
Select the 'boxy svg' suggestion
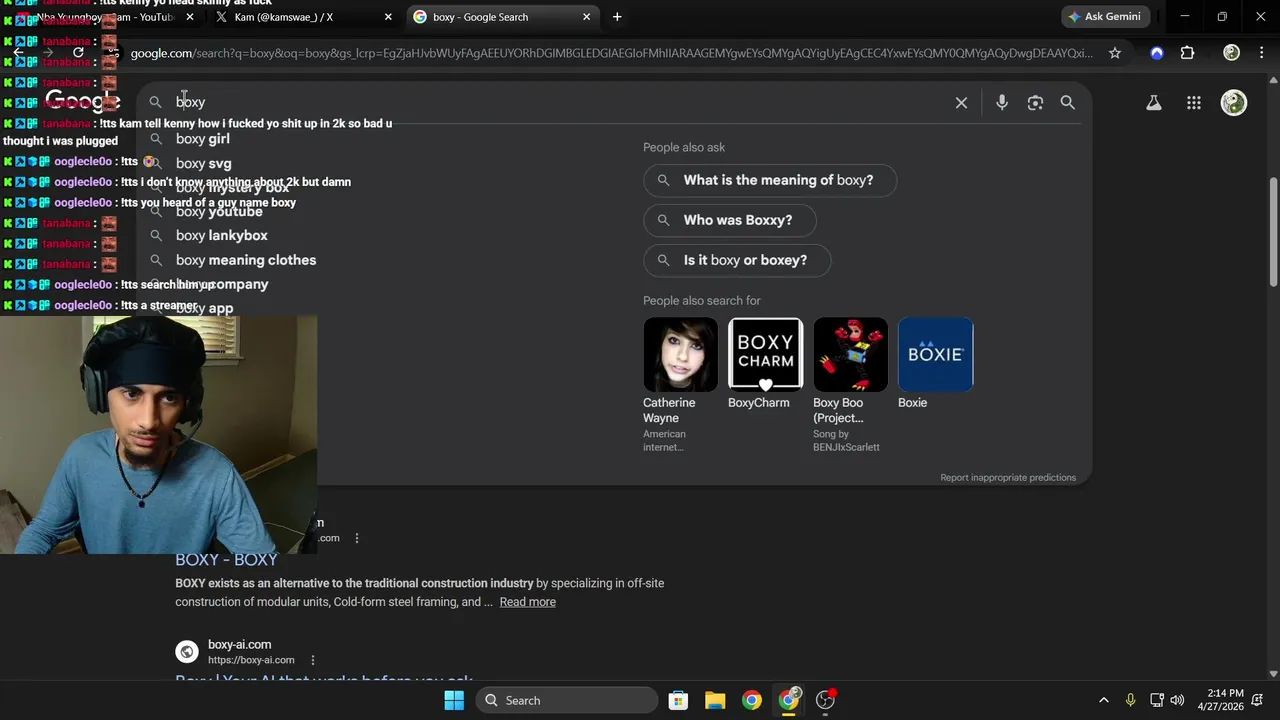coord(204,163)
